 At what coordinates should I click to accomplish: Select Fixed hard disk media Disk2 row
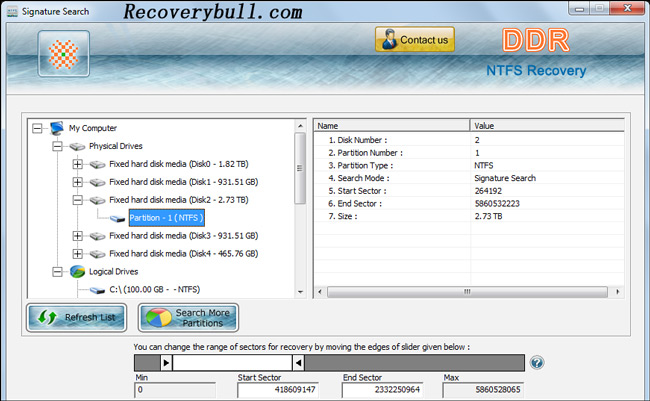(x=179, y=200)
